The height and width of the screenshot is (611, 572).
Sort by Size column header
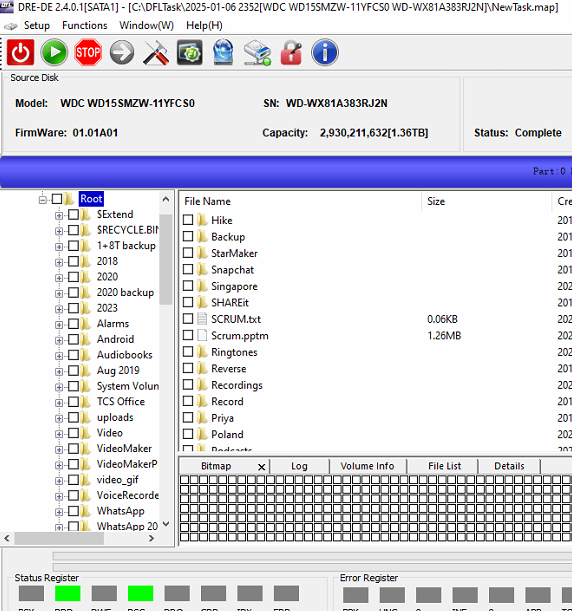[x=487, y=201]
